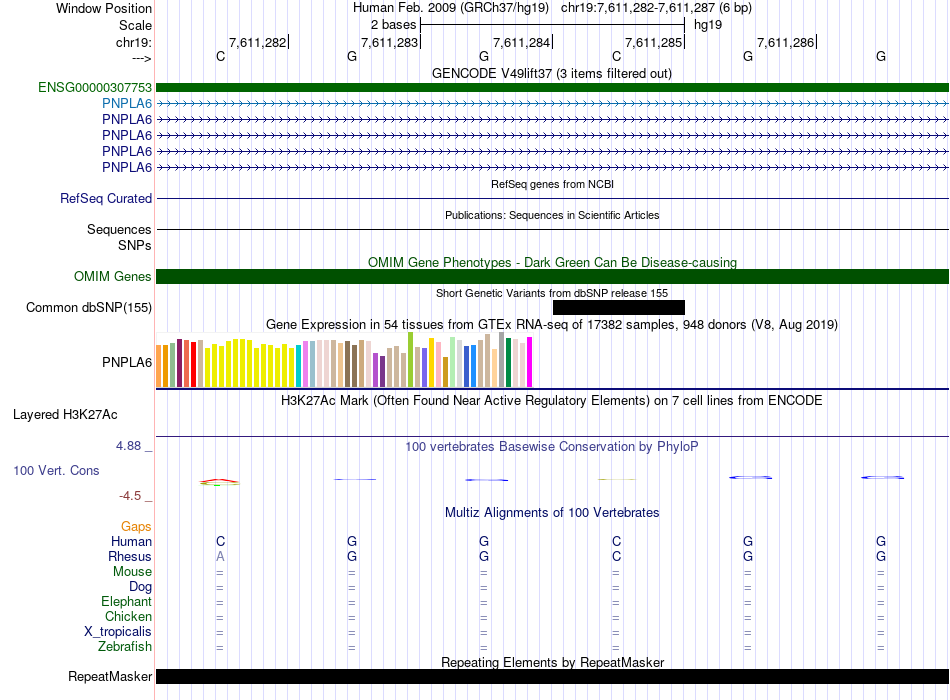Open the PNPLA6 GTEx expression bar chart

344,360
